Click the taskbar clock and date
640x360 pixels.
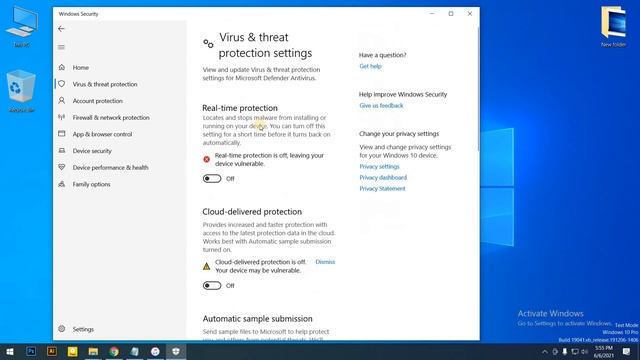tap(604, 351)
